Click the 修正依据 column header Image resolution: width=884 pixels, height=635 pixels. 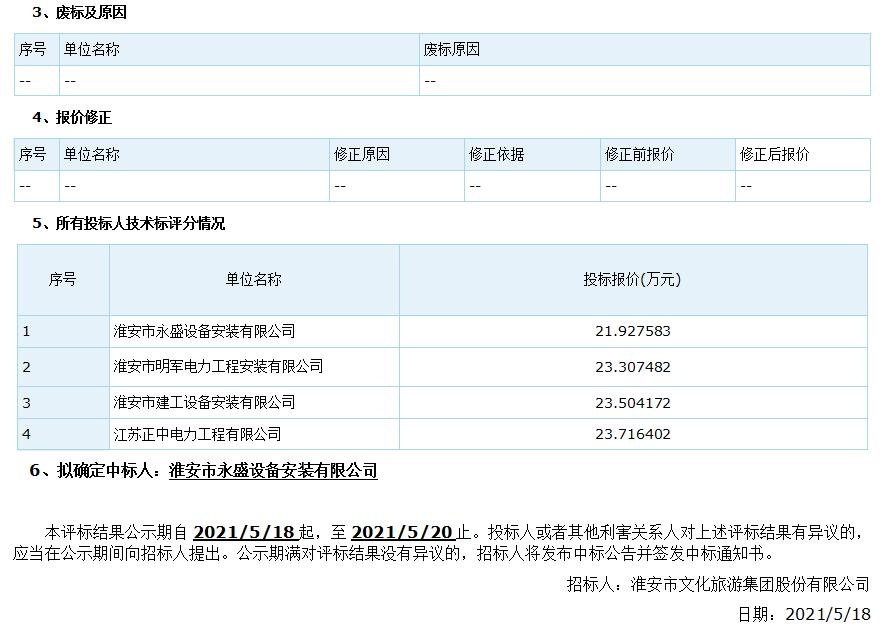click(x=498, y=155)
